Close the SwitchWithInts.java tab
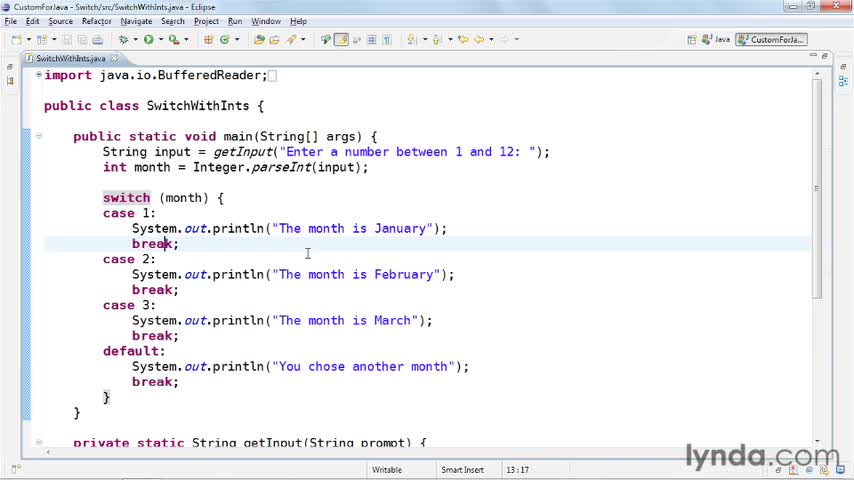 [114, 58]
